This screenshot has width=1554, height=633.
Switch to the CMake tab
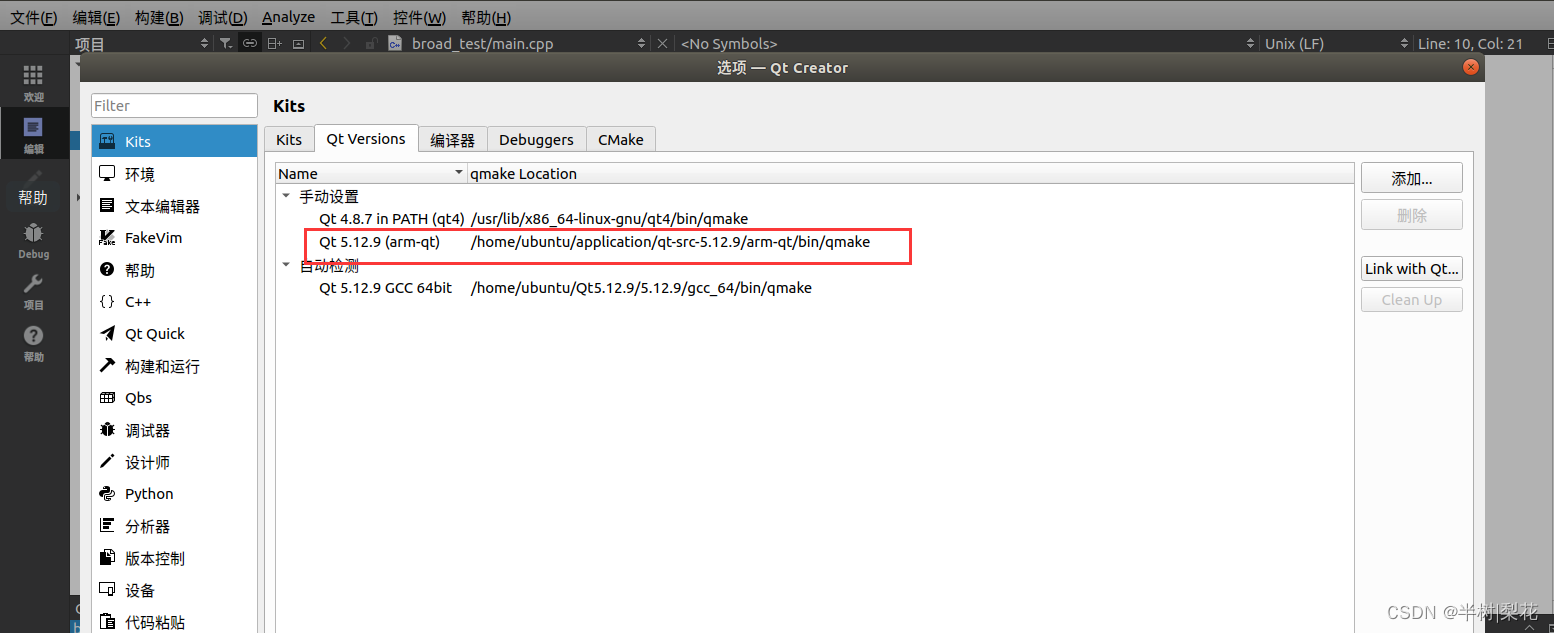[621, 140]
